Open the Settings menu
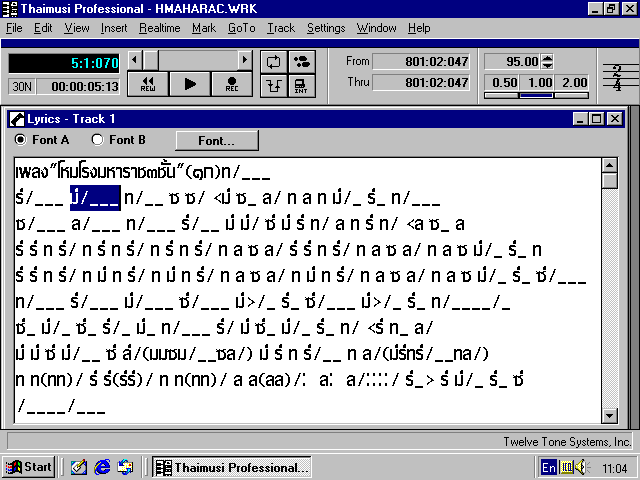 click(326, 28)
